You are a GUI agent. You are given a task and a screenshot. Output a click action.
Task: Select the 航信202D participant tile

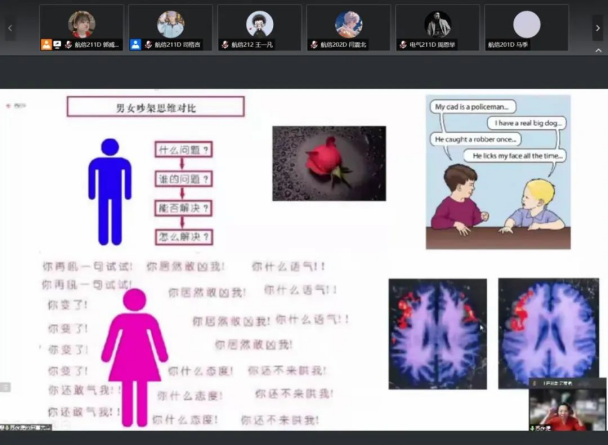click(x=348, y=27)
